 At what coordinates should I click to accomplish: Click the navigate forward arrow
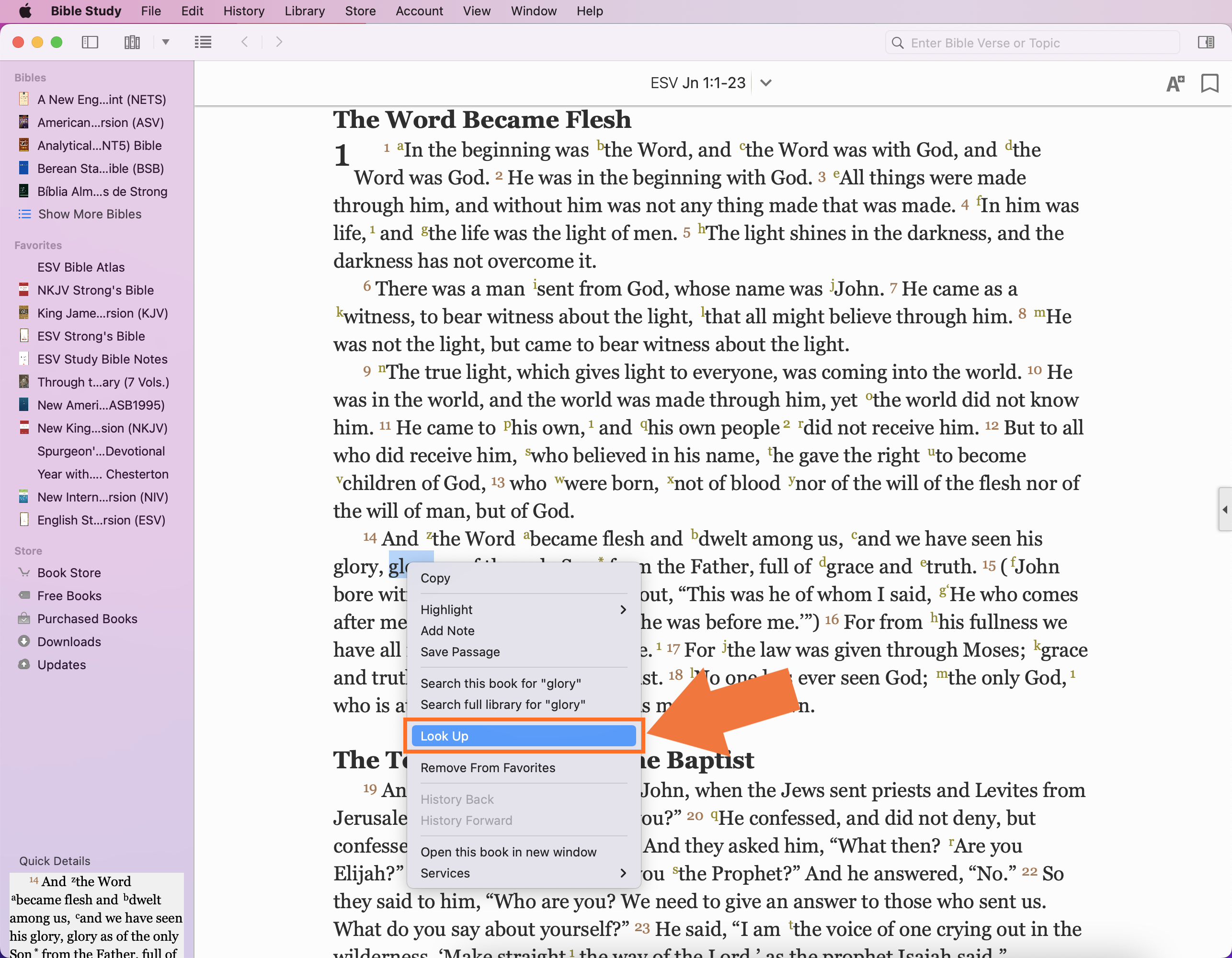(279, 42)
